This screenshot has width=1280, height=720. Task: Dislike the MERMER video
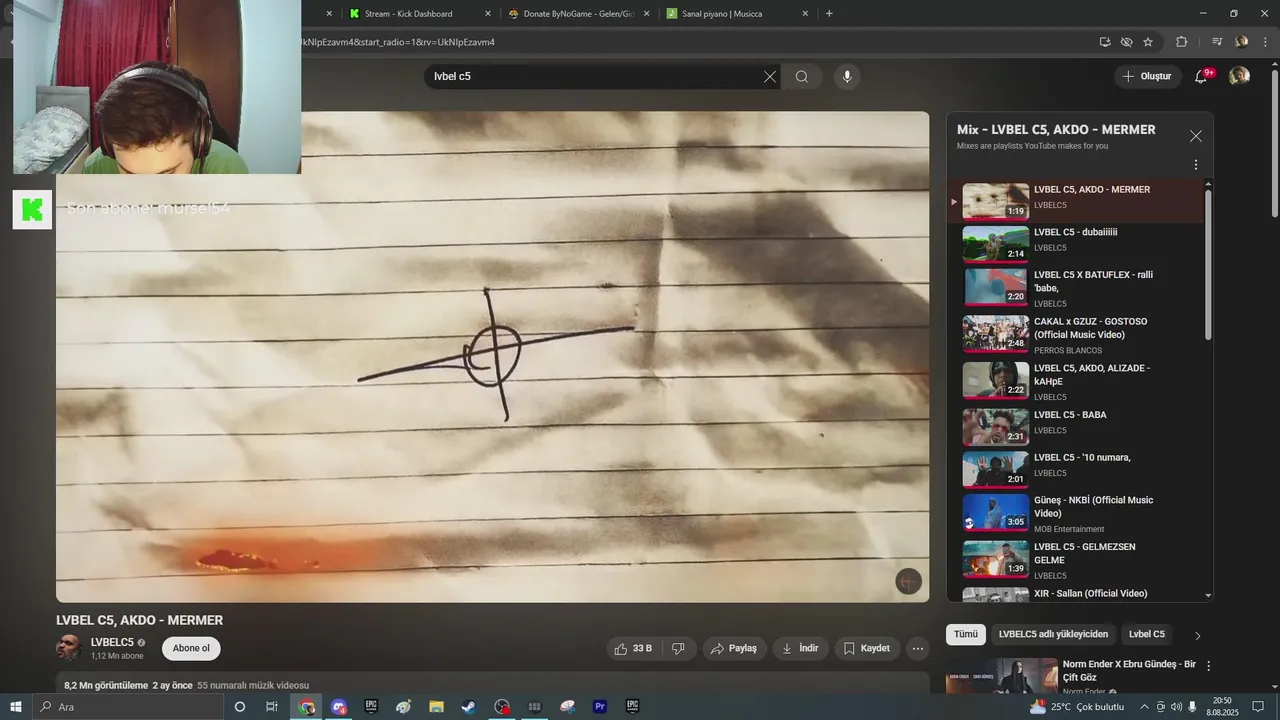(678, 648)
